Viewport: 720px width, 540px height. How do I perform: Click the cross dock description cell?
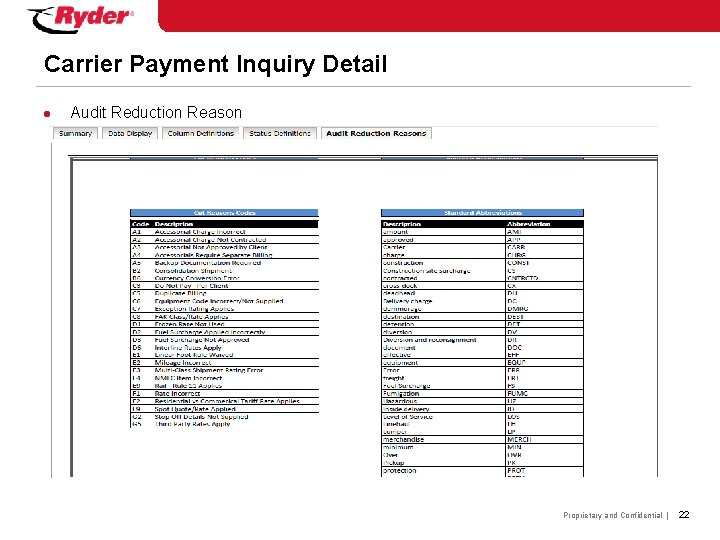pyautogui.click(x=444, y=286)
